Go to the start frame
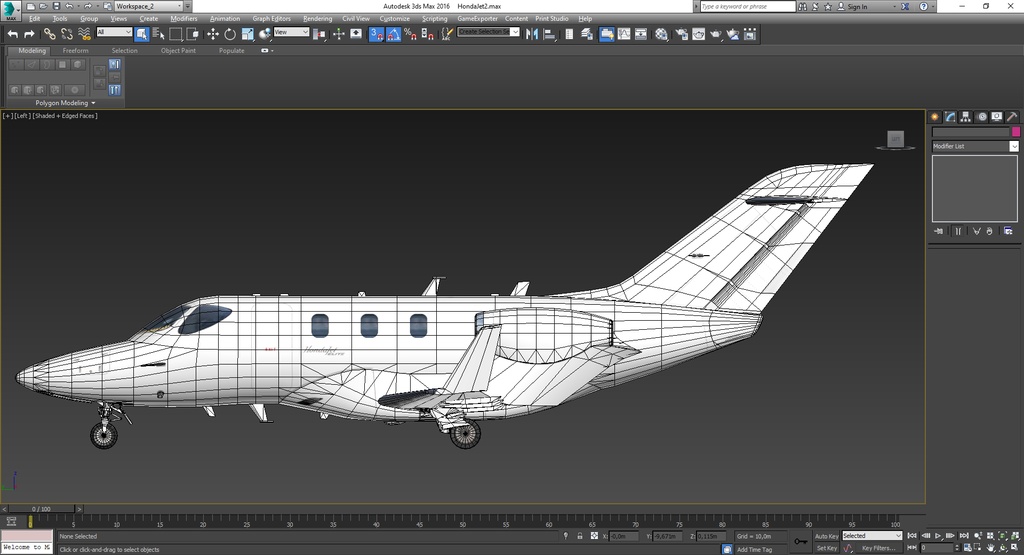The width and height of the screenshot is (1024, 555). tap(913, 535)
